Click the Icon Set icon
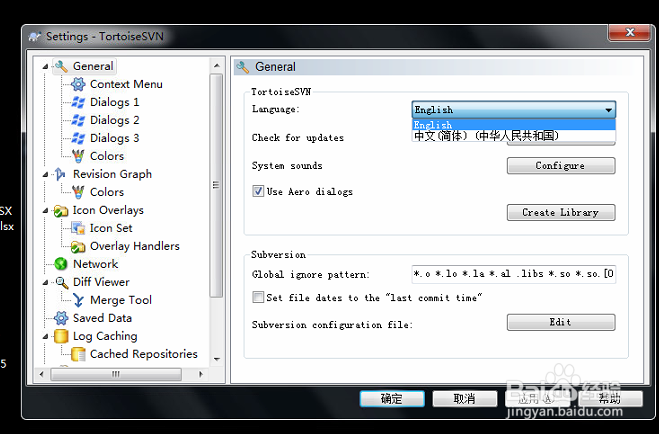This screenshot has height=434, width=659. click(78, 228)
